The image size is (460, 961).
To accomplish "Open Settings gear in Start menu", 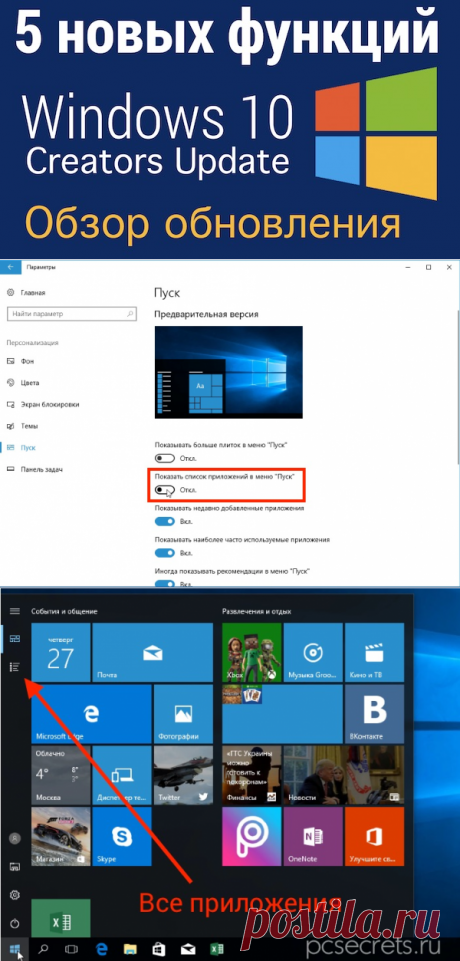I will pyautogui.click(x=15, y=895).
